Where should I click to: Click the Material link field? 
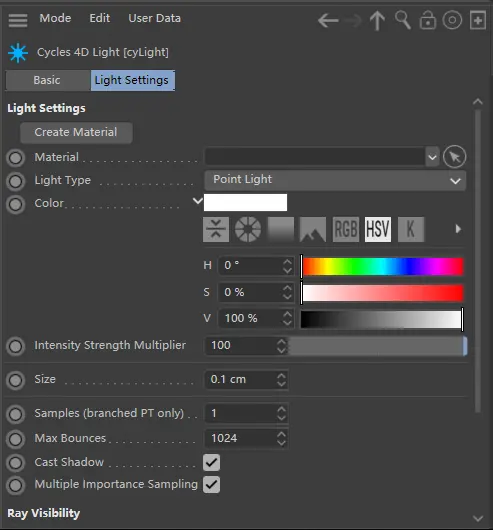point(315,157)
